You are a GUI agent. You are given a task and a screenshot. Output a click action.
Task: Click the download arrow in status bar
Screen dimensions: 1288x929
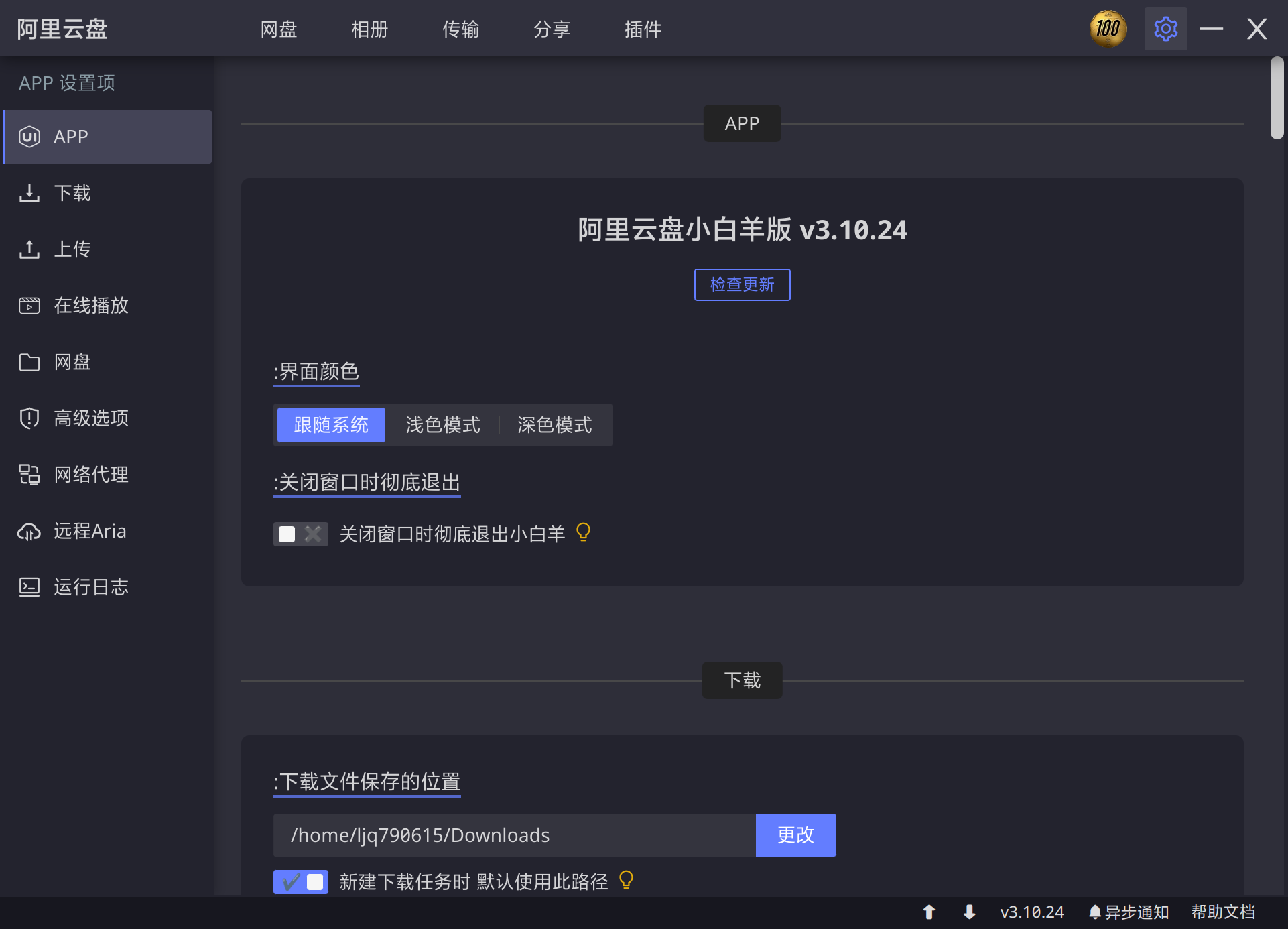tap(969, 912)
